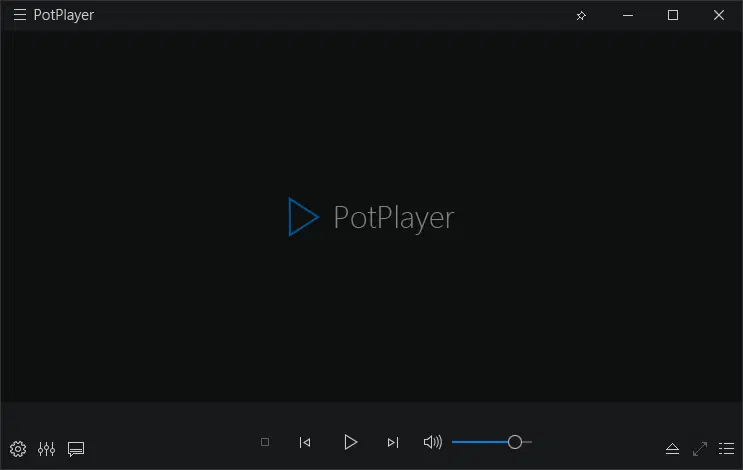Open the settings gear icon
The height and width of the screenshot is (470, 743).
(18, 449)
